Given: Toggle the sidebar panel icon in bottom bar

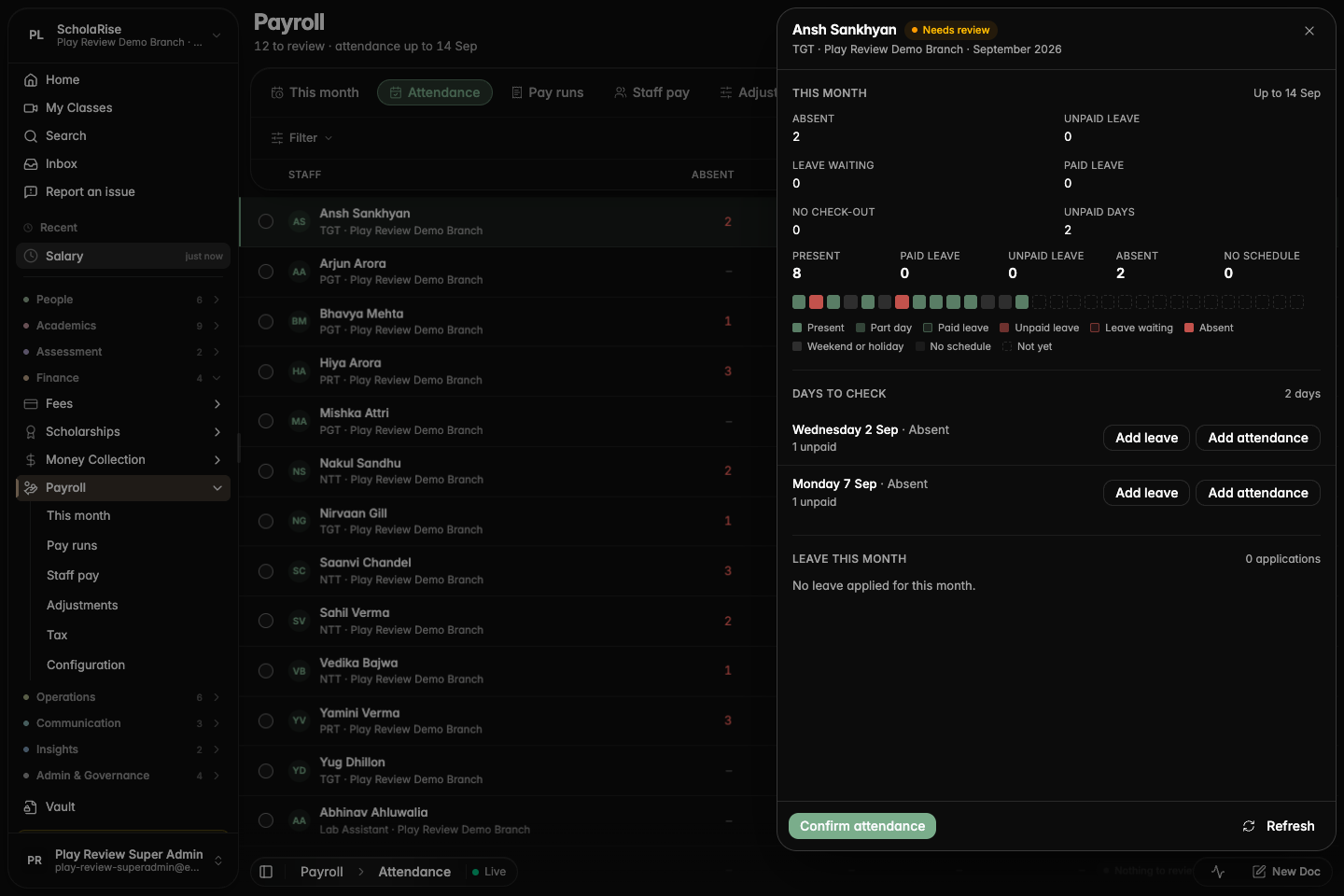Looking at the screenshot, I should point(266,872).
